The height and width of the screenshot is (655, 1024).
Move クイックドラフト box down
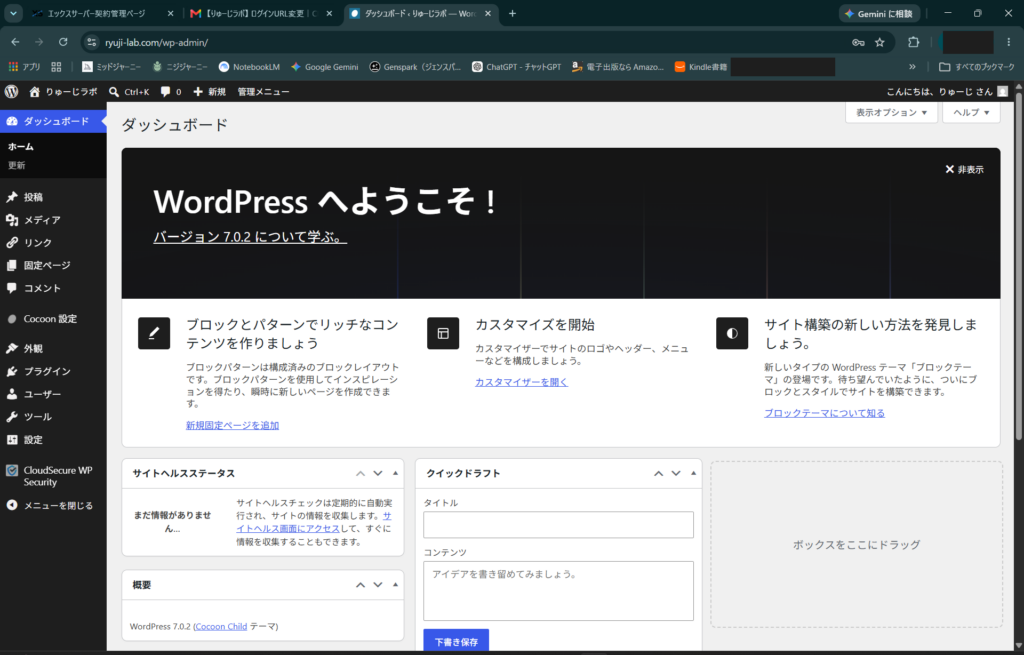point(676,473)
